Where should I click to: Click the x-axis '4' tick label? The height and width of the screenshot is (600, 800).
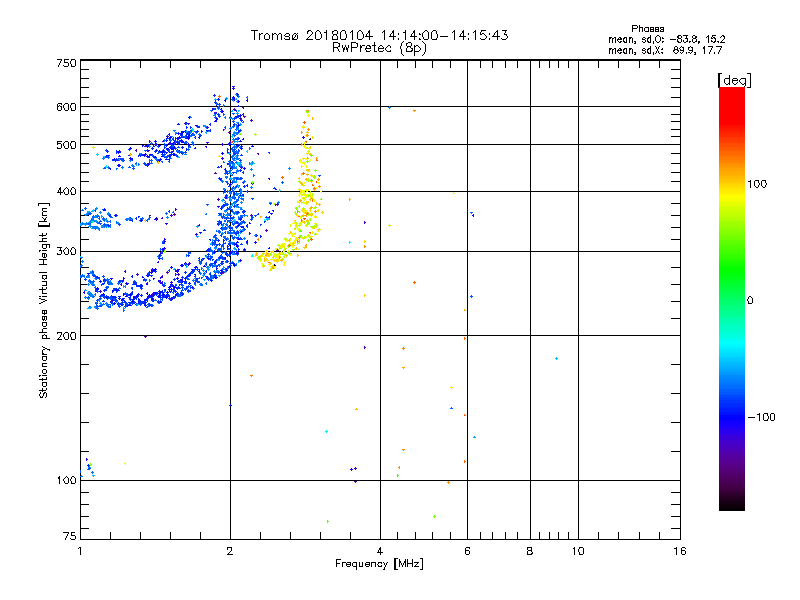(380, 551)
